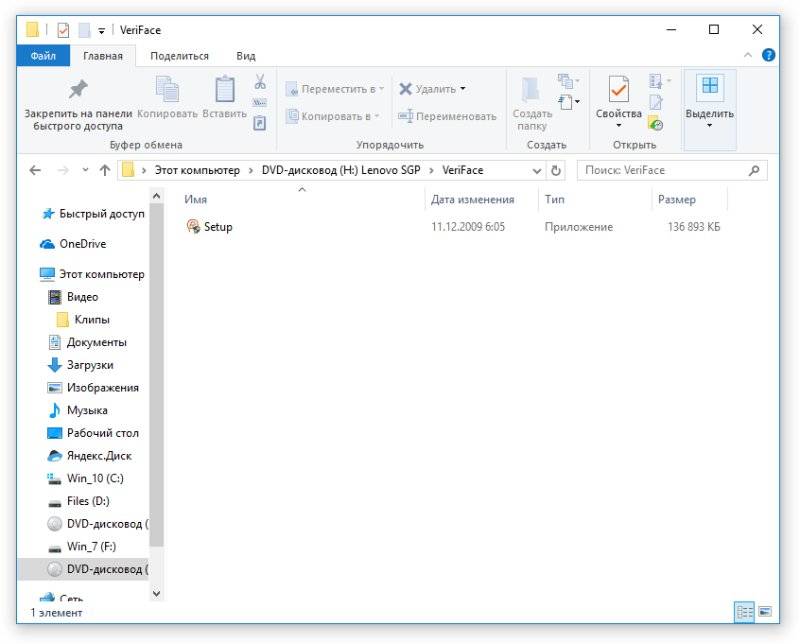
Task: Open Документы in the sidebar
Action: [87, 342]
